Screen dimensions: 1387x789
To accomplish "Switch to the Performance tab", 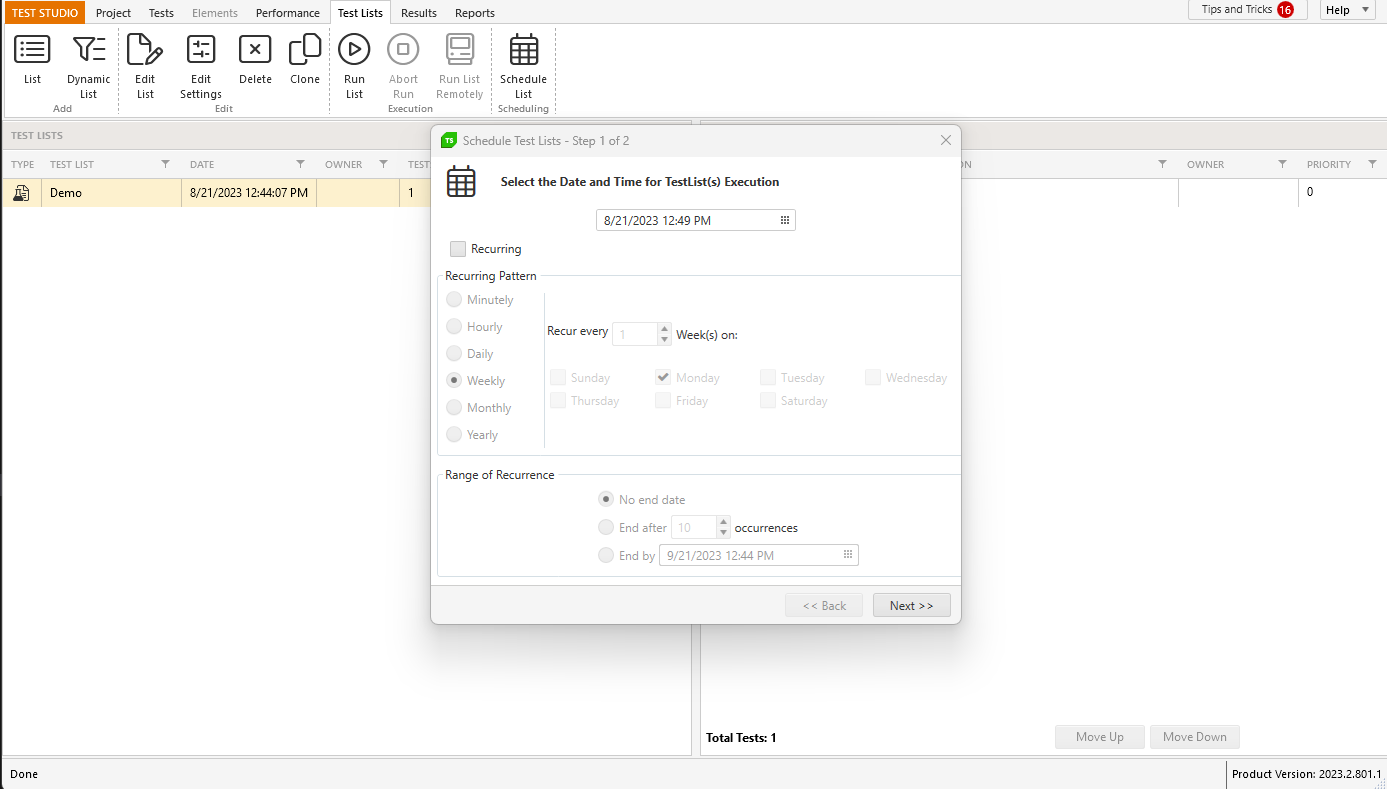I will (x=288, y=13).
